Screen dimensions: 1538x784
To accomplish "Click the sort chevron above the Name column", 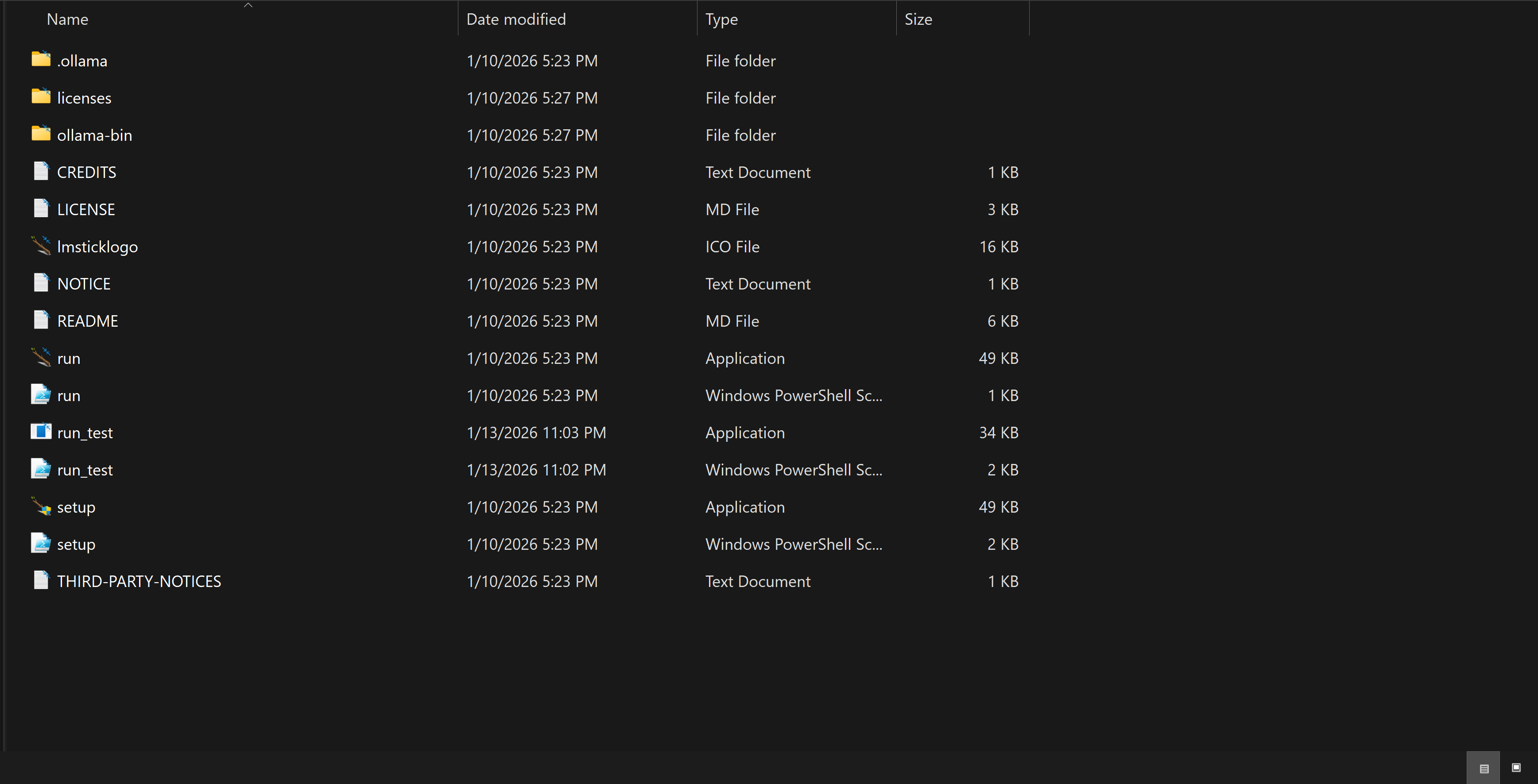I will coord(248,5).
